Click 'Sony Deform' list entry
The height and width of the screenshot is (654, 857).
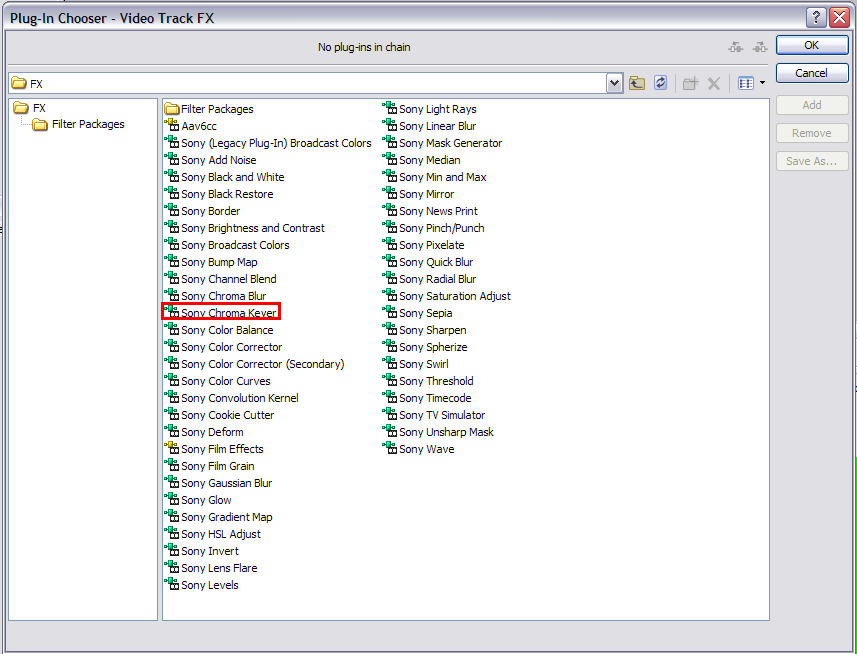point(212,432)
